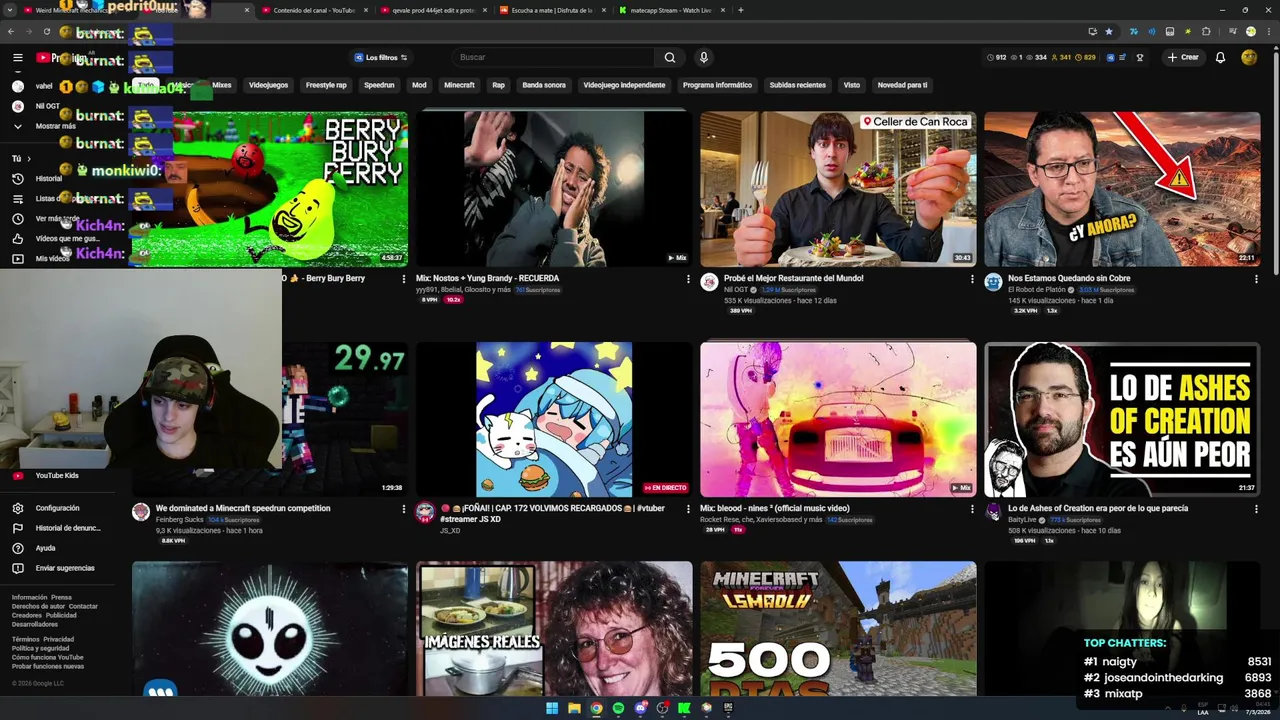Open BaityLive channel avatar

[x=993, y=512]
